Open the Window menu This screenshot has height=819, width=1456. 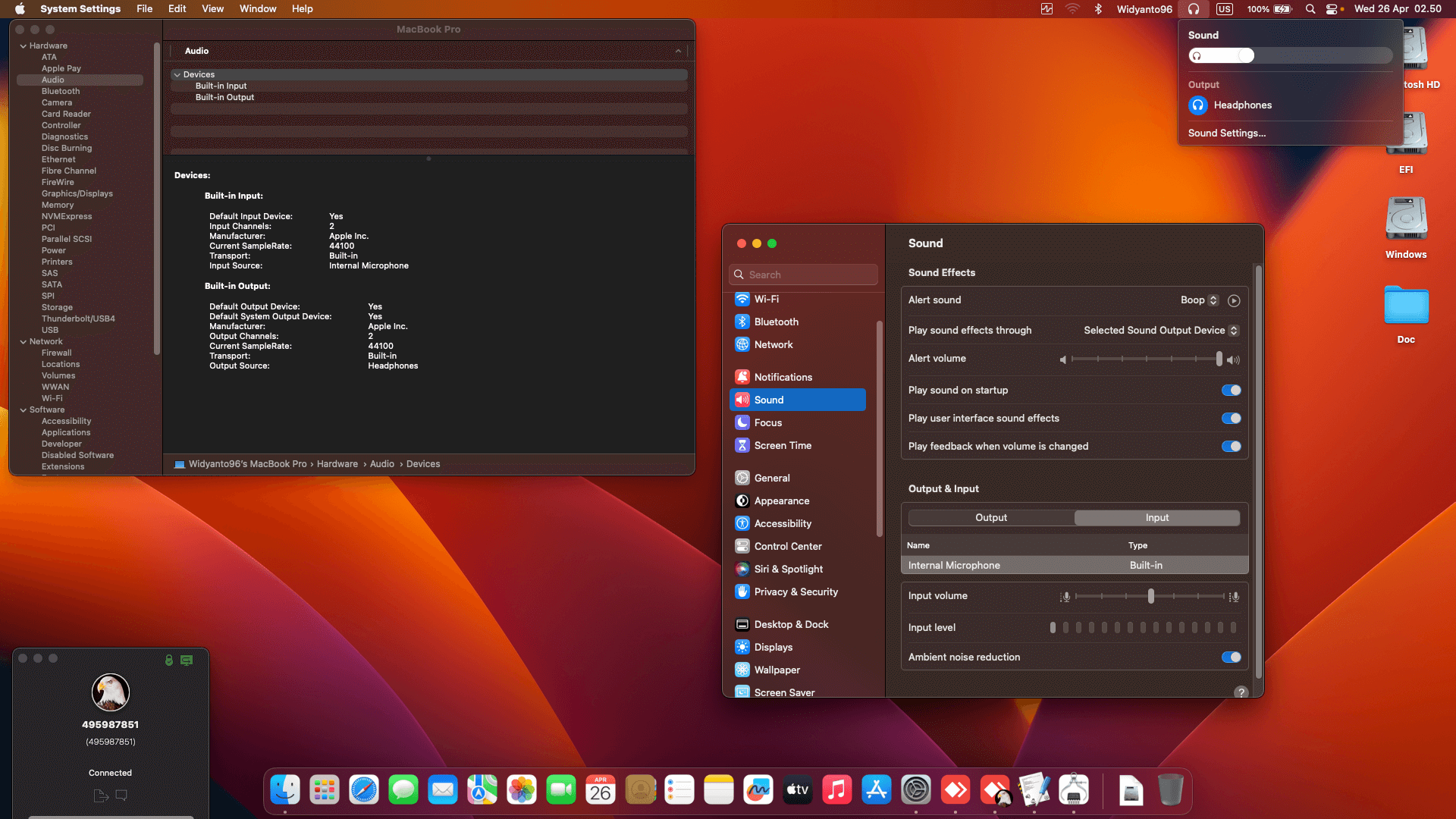pyautogui.click(x=258, y=9)
